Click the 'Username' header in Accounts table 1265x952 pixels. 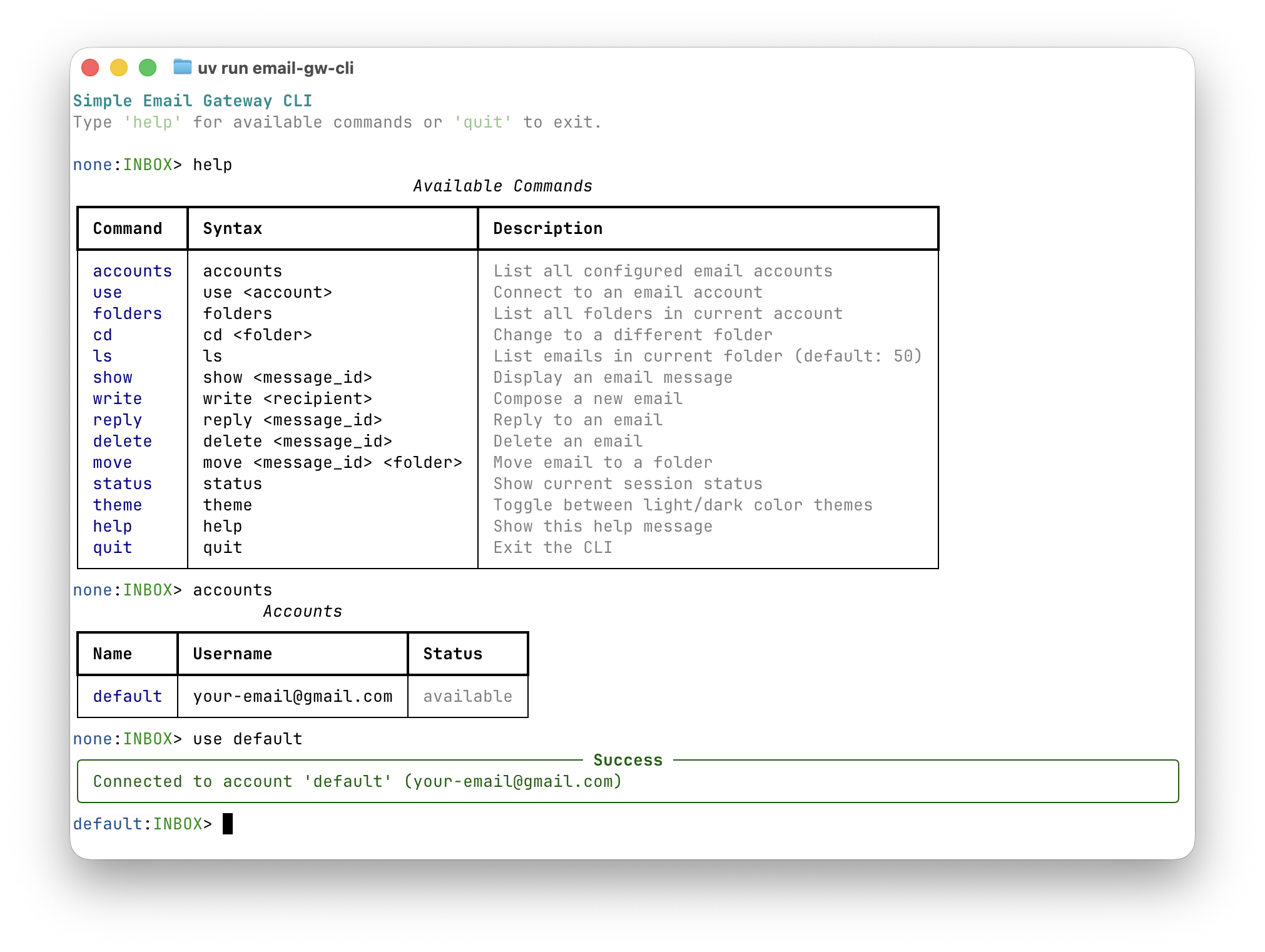pos(233,654)
